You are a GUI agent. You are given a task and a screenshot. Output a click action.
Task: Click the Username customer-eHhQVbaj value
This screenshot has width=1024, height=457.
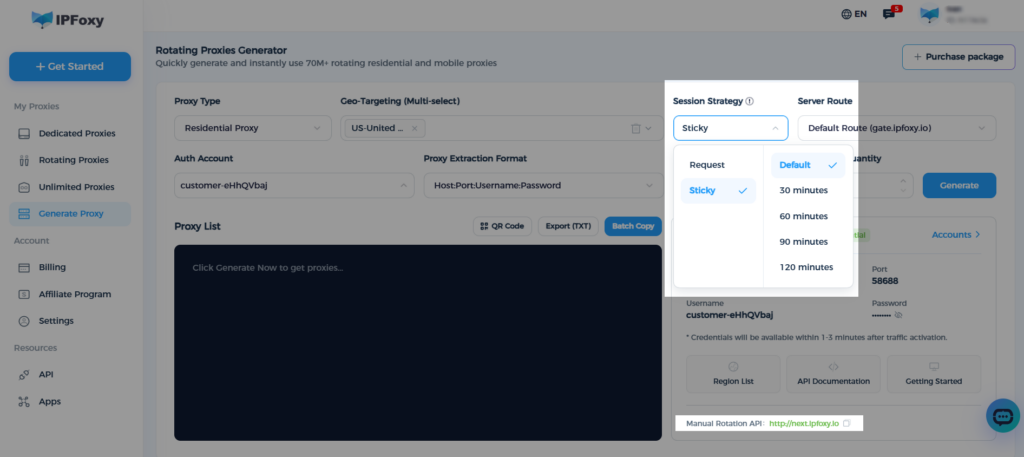pyautogui.click(x=729, y=315)
